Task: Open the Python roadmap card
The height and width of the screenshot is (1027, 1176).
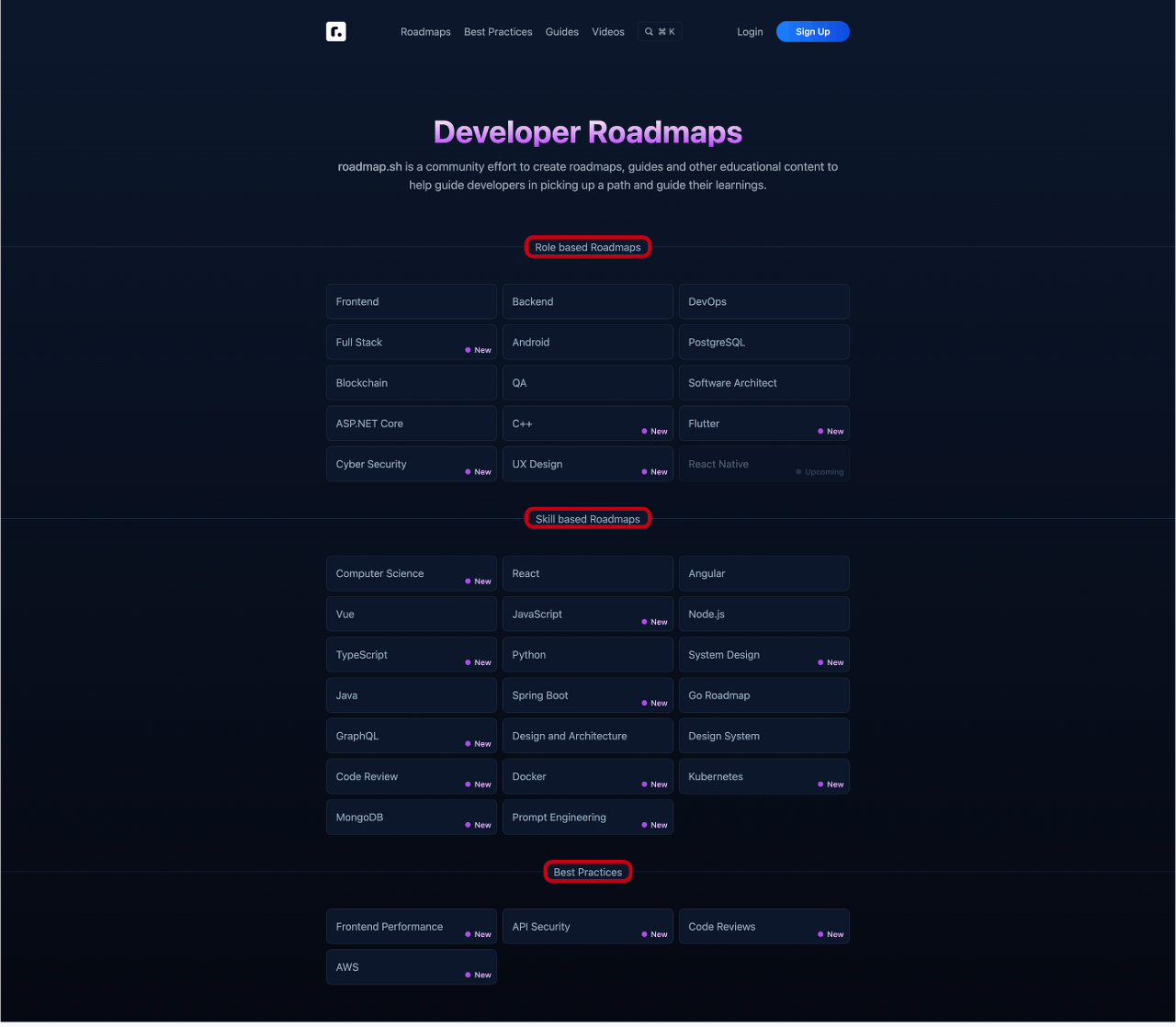Action: point(588,655)
